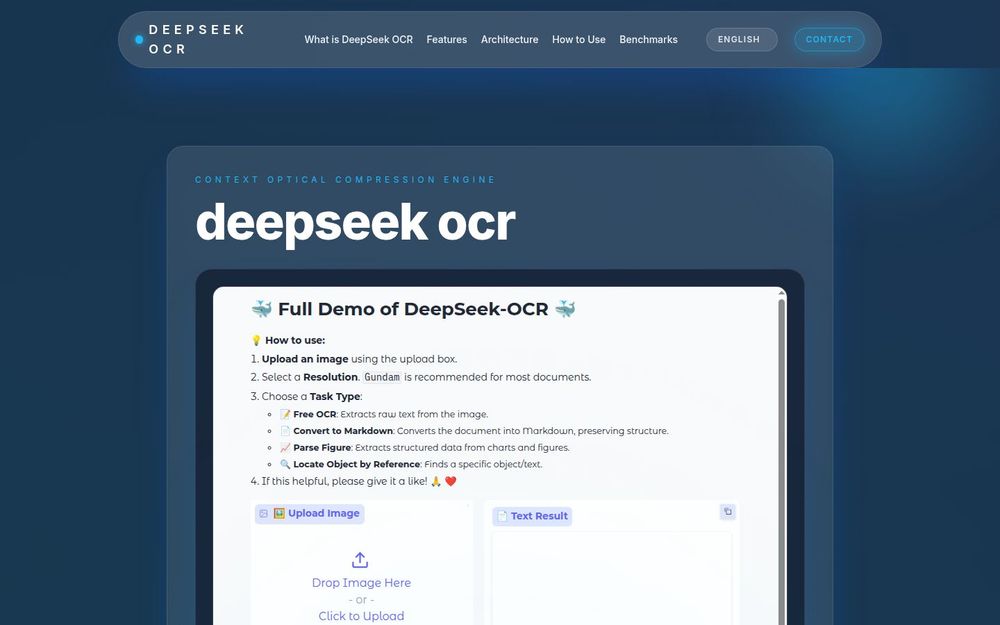Screen dimensions: 1000x625
Task: Click the praying hands emoji
Action: (436, 482)
